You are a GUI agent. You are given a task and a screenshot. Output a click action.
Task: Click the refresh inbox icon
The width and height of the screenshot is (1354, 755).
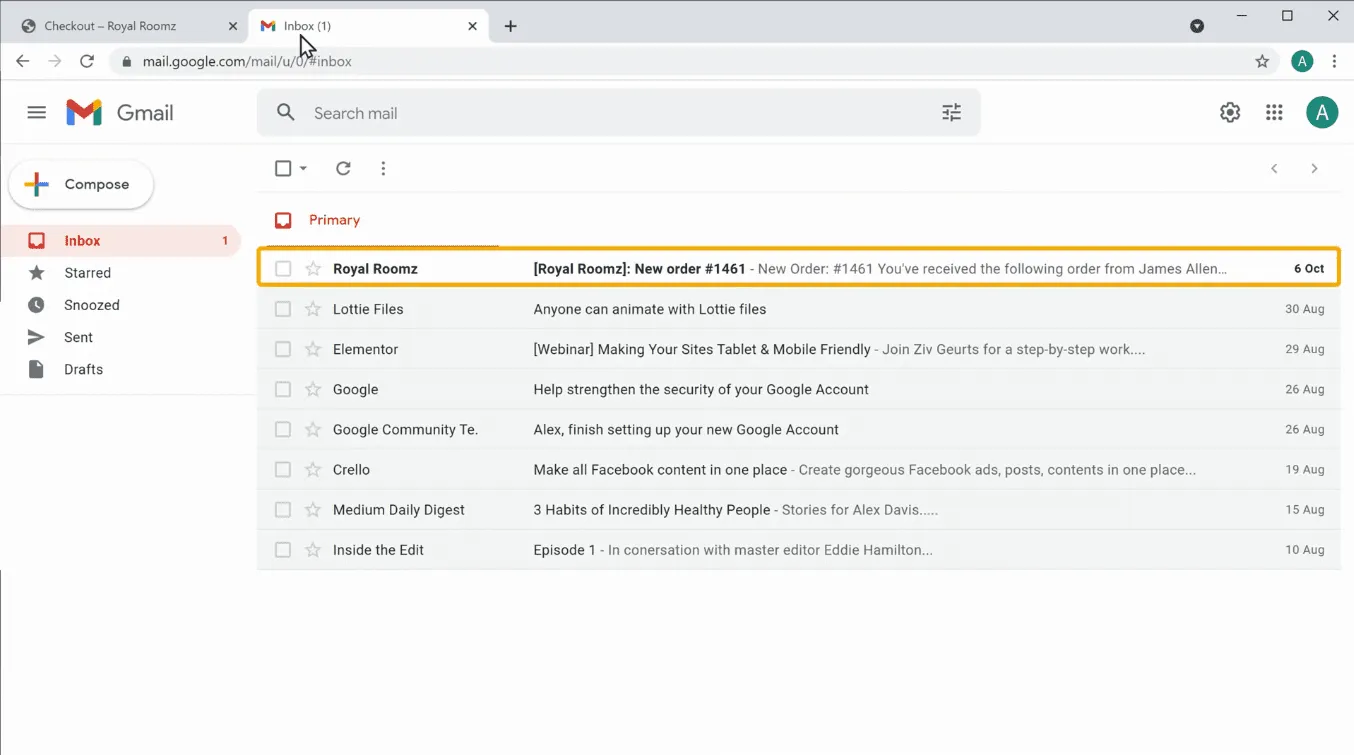click(x=343, y=169)
